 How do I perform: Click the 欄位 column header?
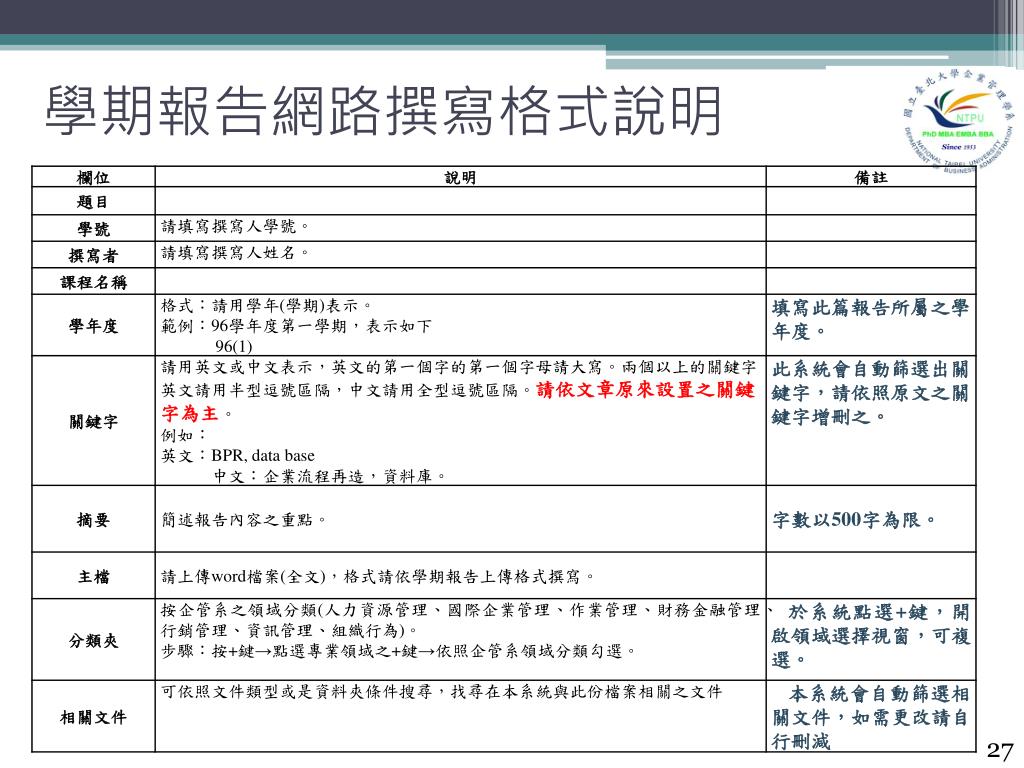(x=93, y=178)
